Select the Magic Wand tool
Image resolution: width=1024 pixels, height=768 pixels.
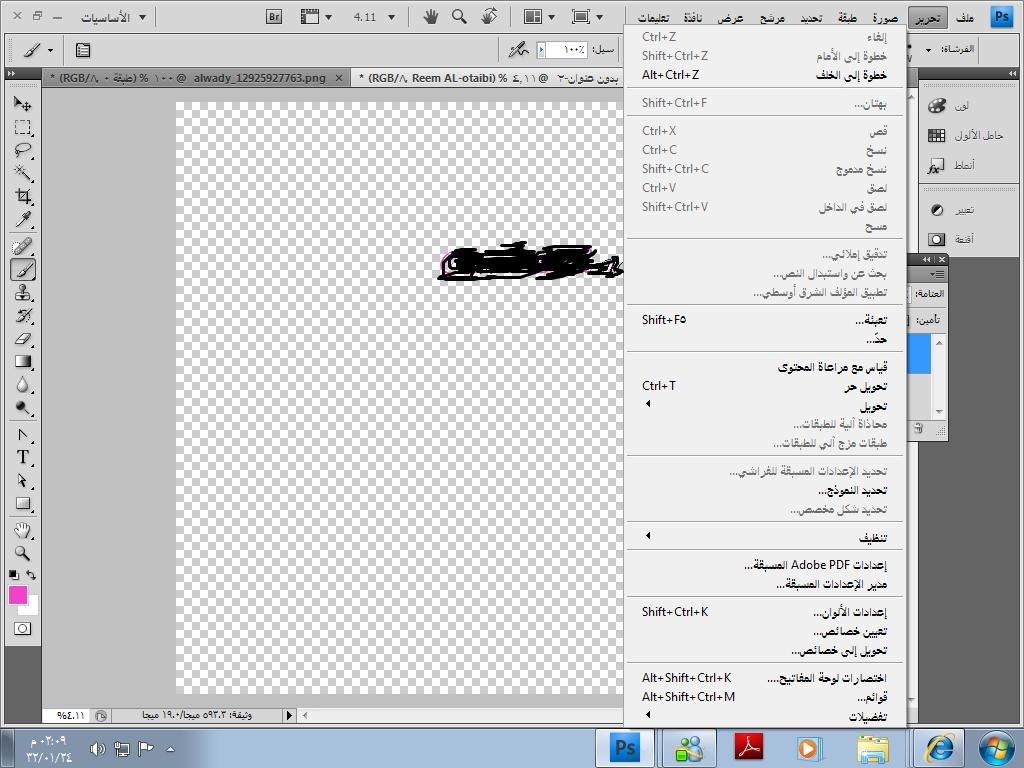22,174
